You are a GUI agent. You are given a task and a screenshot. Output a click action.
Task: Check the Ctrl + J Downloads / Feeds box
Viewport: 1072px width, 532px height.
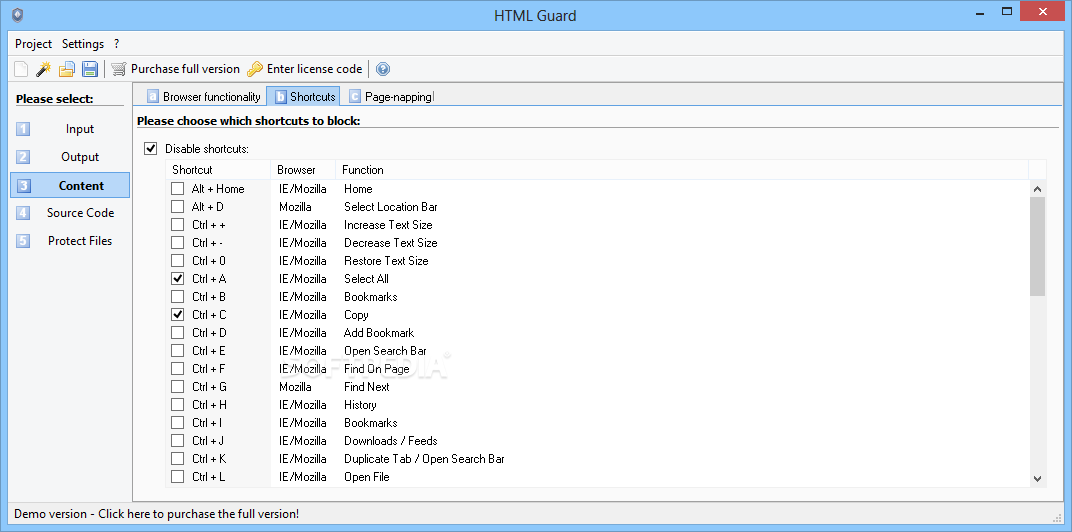point(178,441)
